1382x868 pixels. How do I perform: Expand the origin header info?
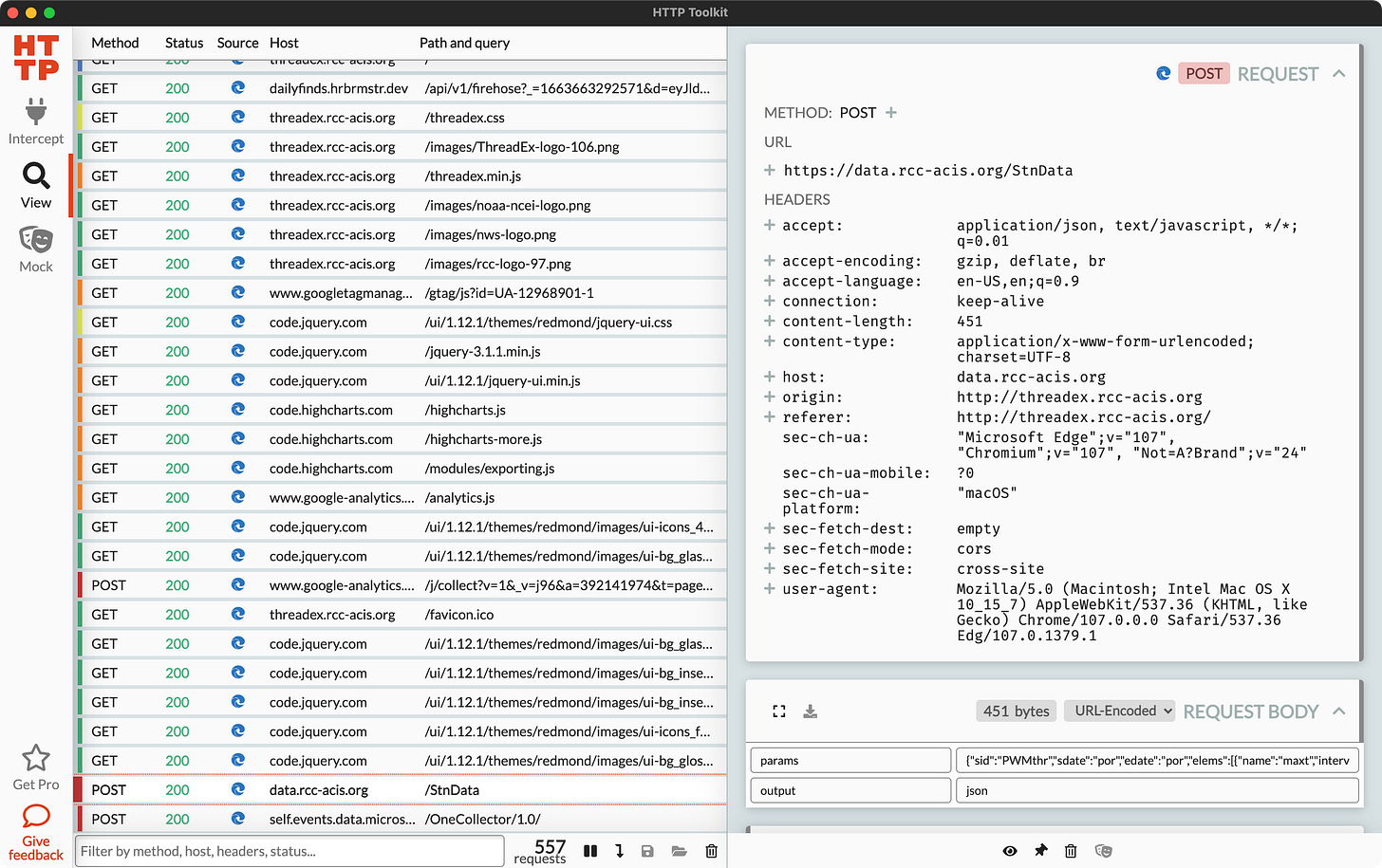pos(769,397)
